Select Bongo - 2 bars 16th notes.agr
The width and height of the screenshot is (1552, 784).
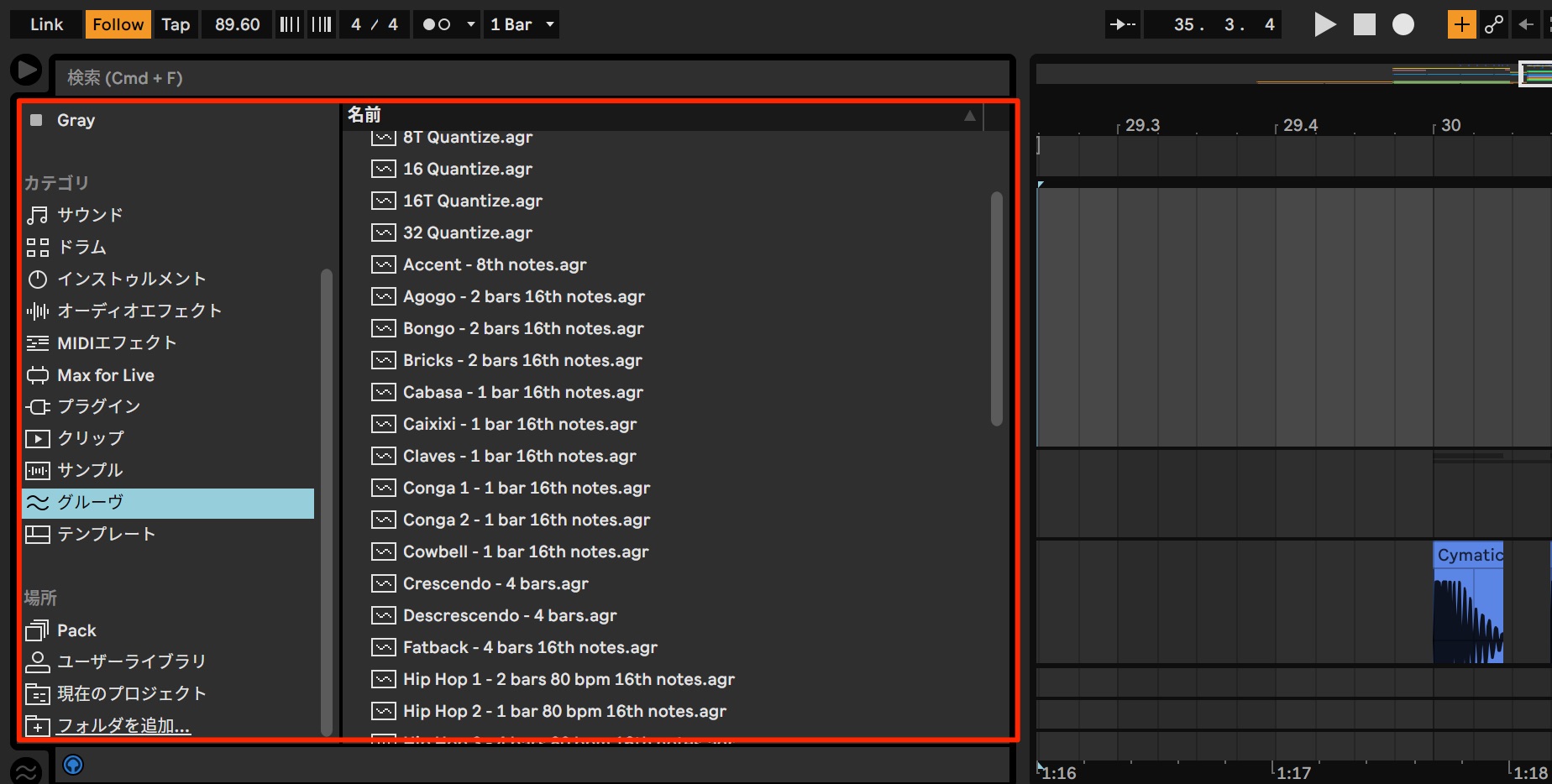point(523,328)
